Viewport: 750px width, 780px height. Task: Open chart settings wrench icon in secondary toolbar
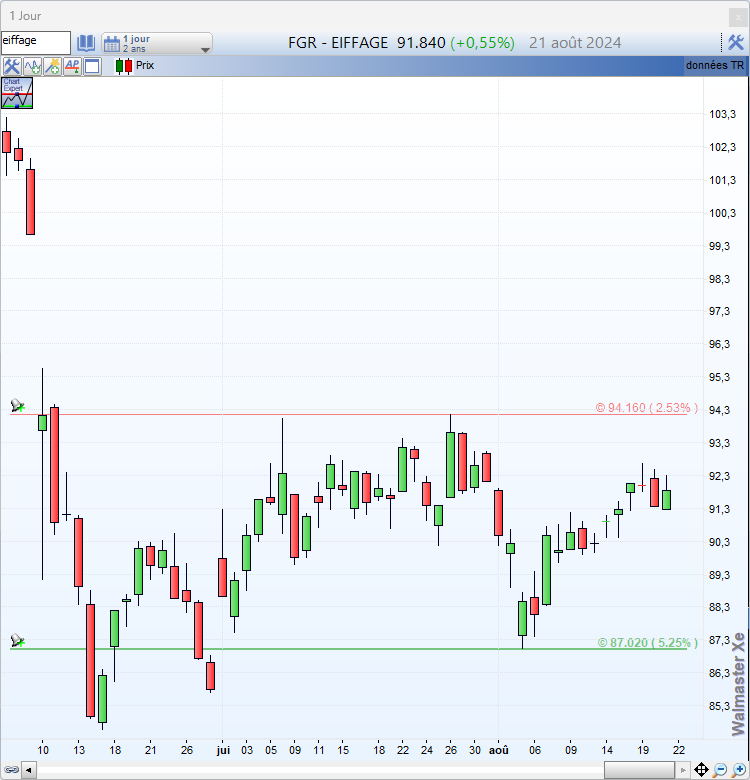(x=12, y=66)
